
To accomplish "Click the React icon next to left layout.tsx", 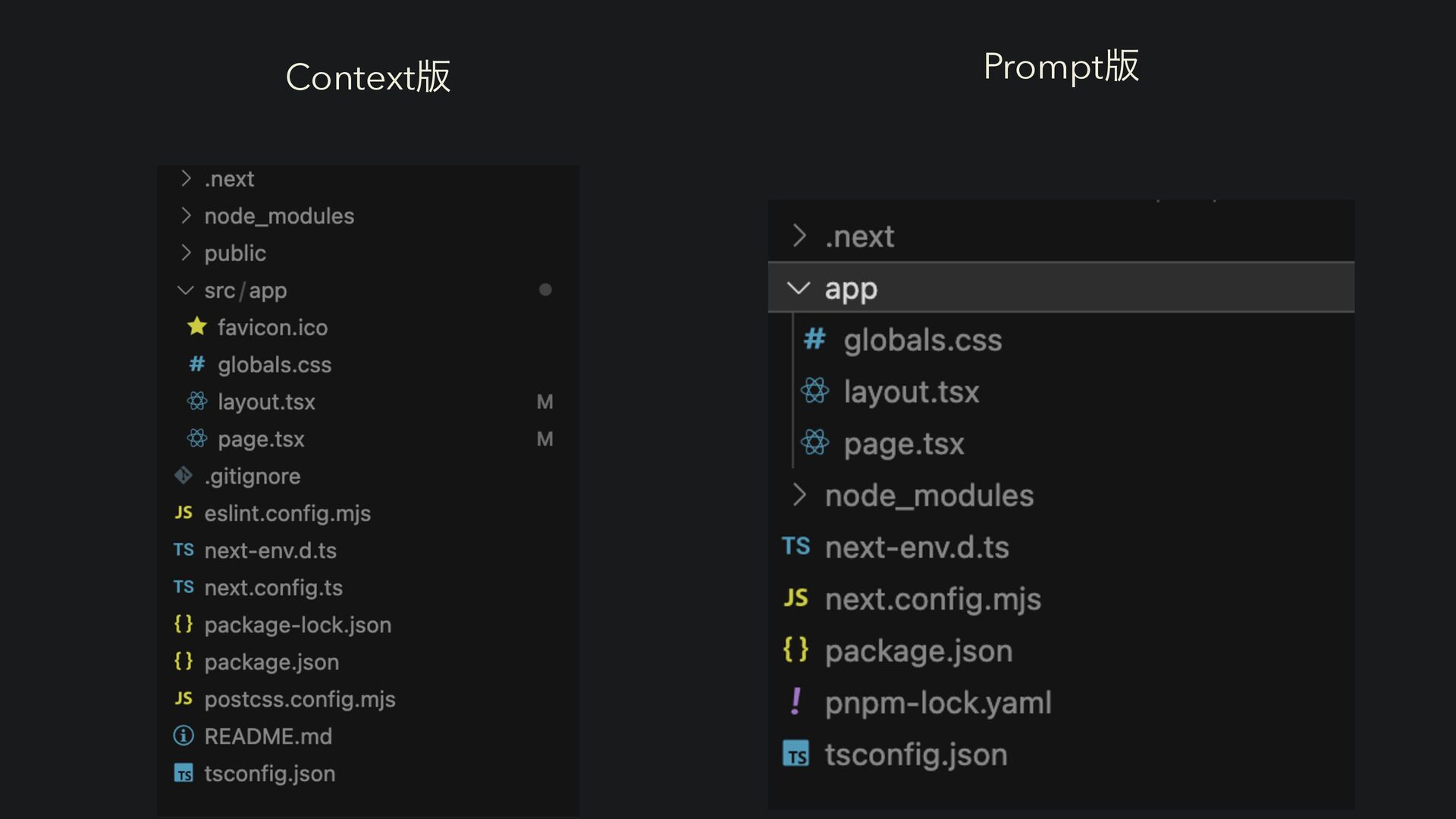I will (x=197, y=401).
